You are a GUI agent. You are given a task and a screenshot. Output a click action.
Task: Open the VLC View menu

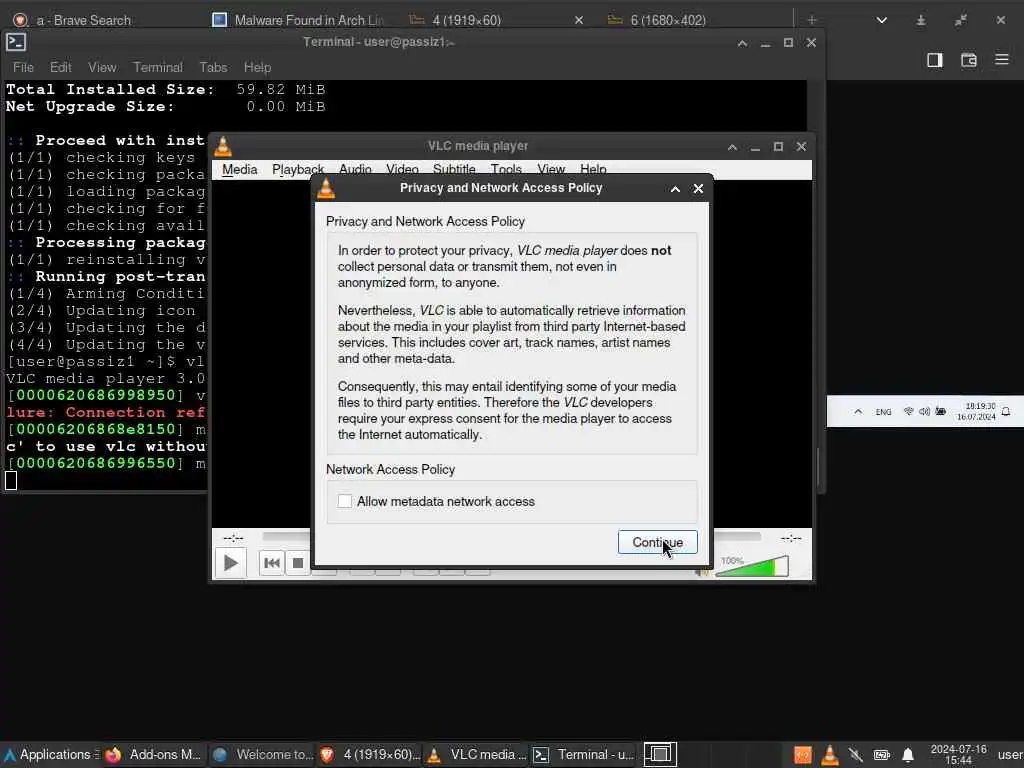click(551, 169)
